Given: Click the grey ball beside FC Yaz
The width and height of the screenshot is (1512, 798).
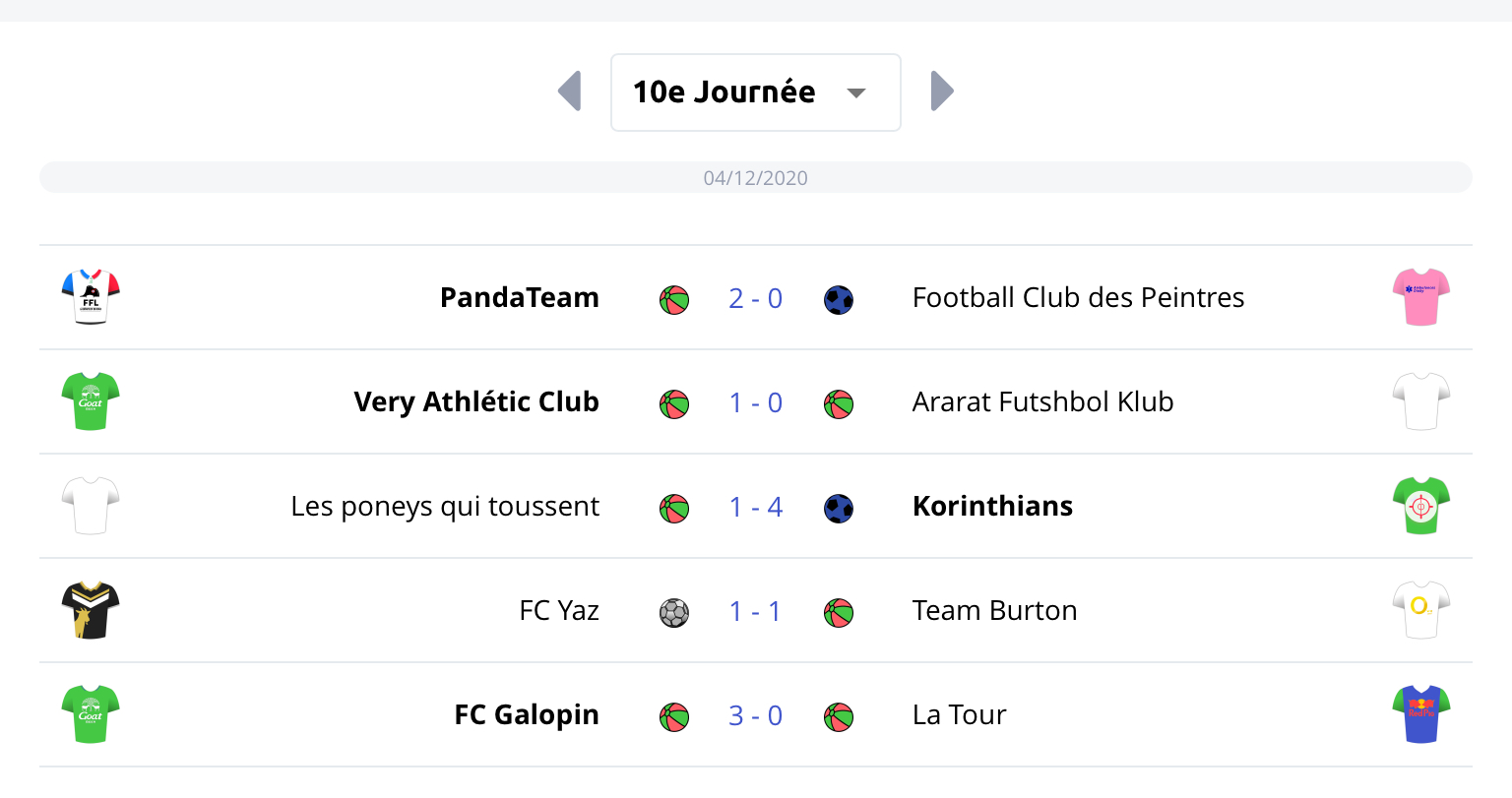Looking at the screenshot, I should point(674,613).
